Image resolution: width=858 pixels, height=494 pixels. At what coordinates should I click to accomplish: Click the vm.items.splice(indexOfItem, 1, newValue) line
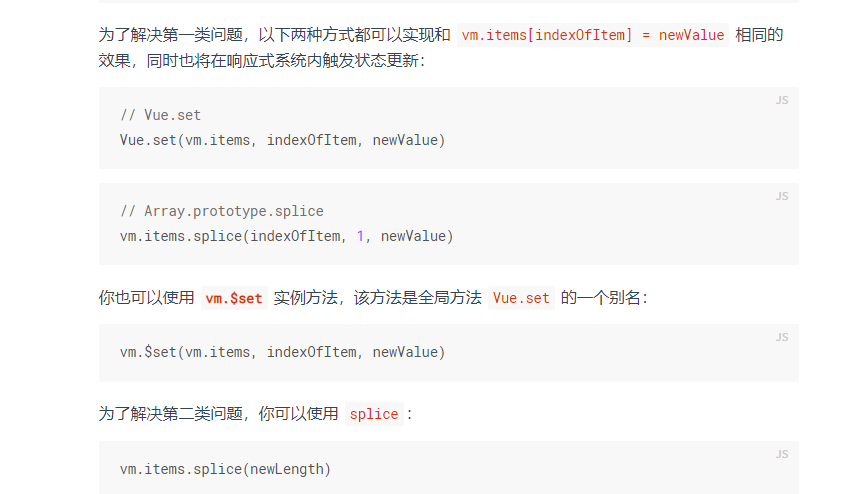coord(287,236)
